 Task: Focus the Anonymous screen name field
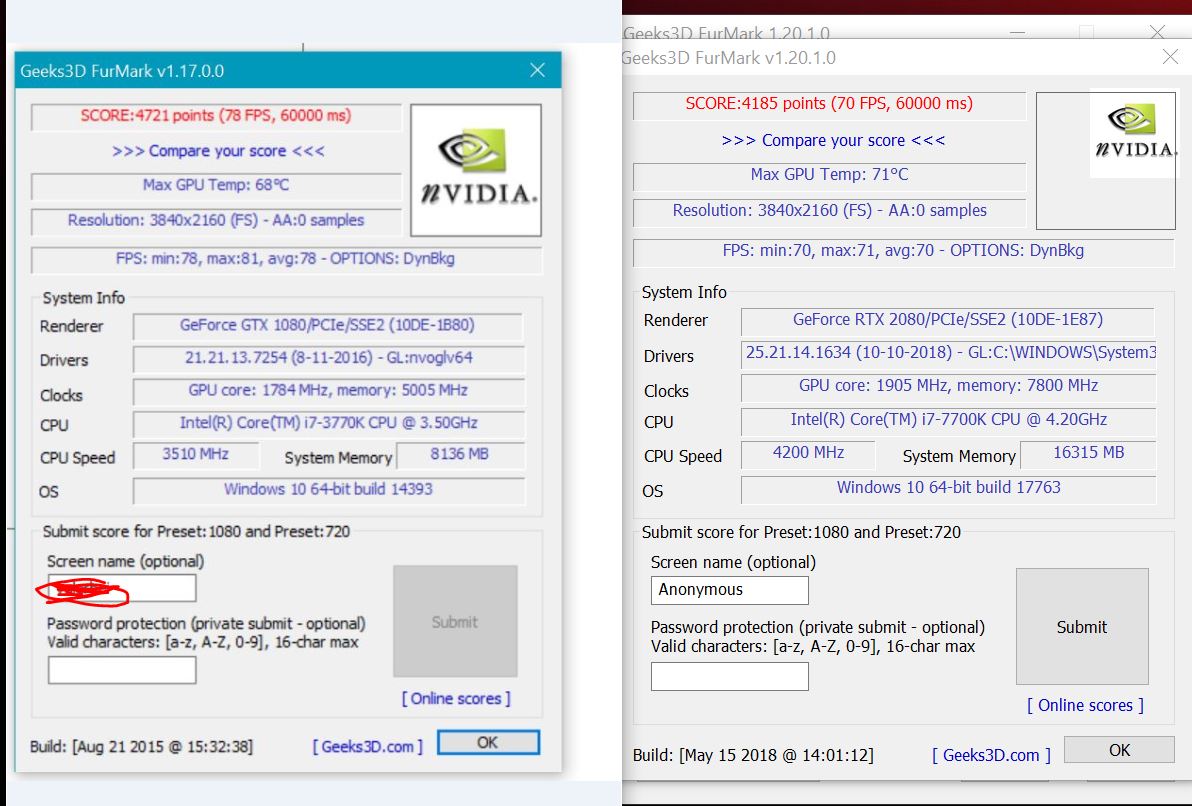click(x=729, y=589)
